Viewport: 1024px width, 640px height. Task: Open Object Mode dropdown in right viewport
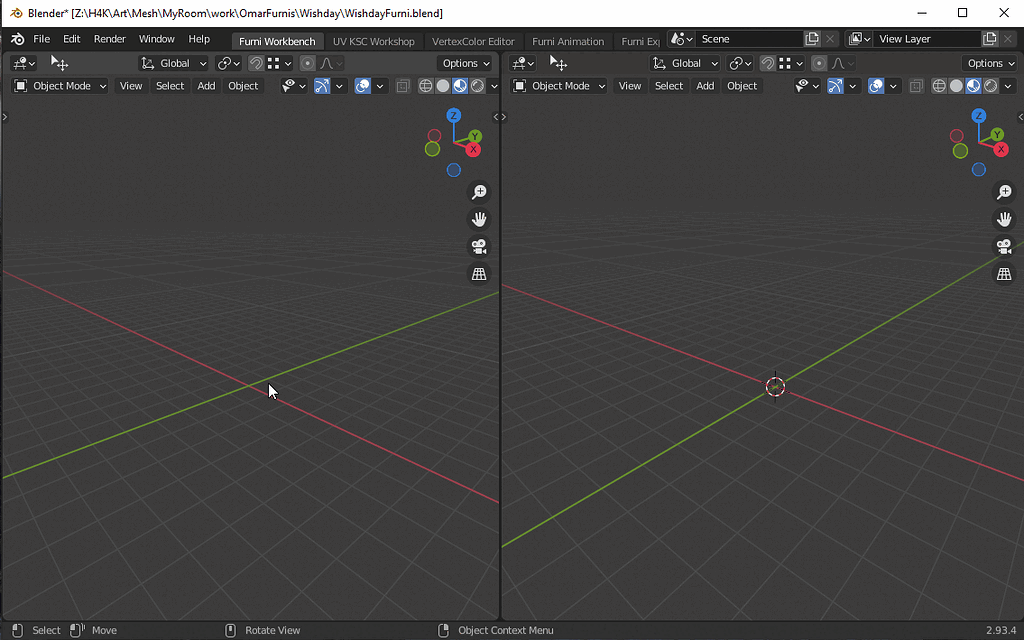(x=559, y=86)
